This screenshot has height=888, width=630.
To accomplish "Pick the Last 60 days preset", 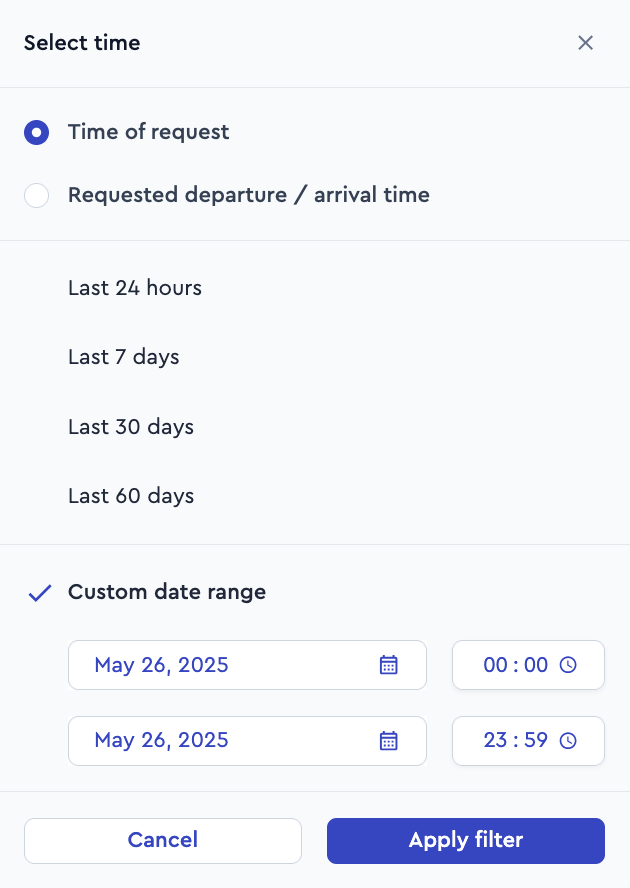I will (x=131, y=496).
